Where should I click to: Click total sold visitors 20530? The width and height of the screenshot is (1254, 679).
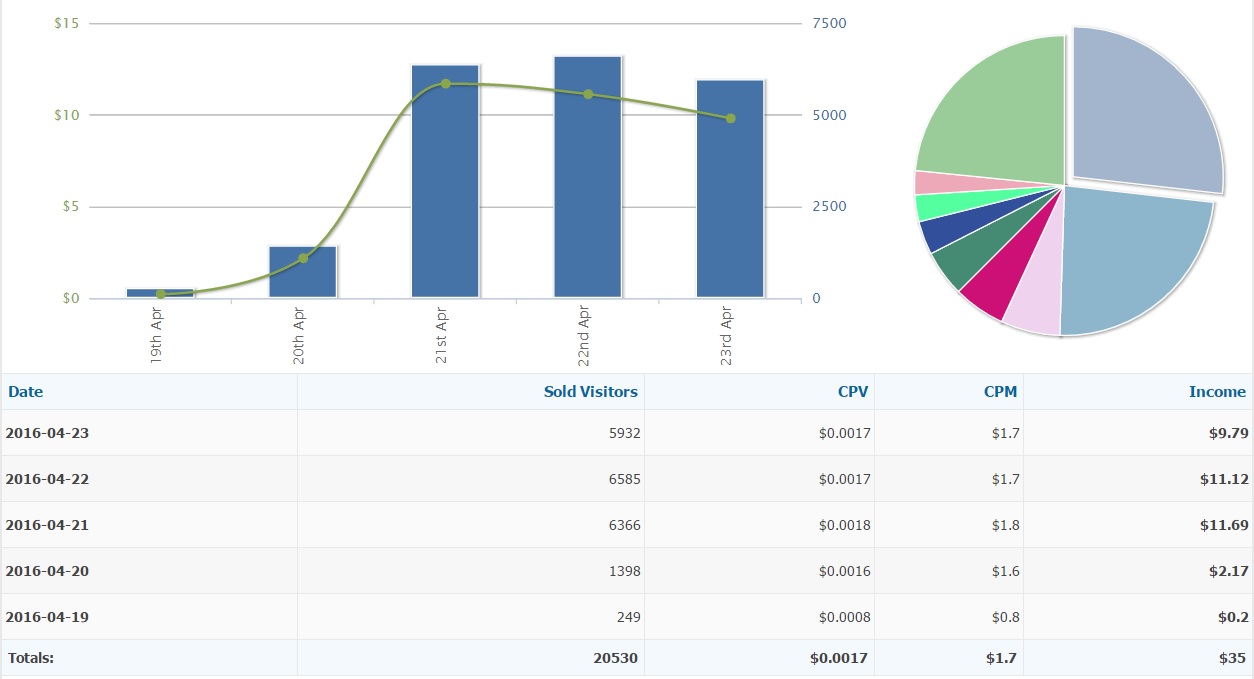tap(616, 658)
